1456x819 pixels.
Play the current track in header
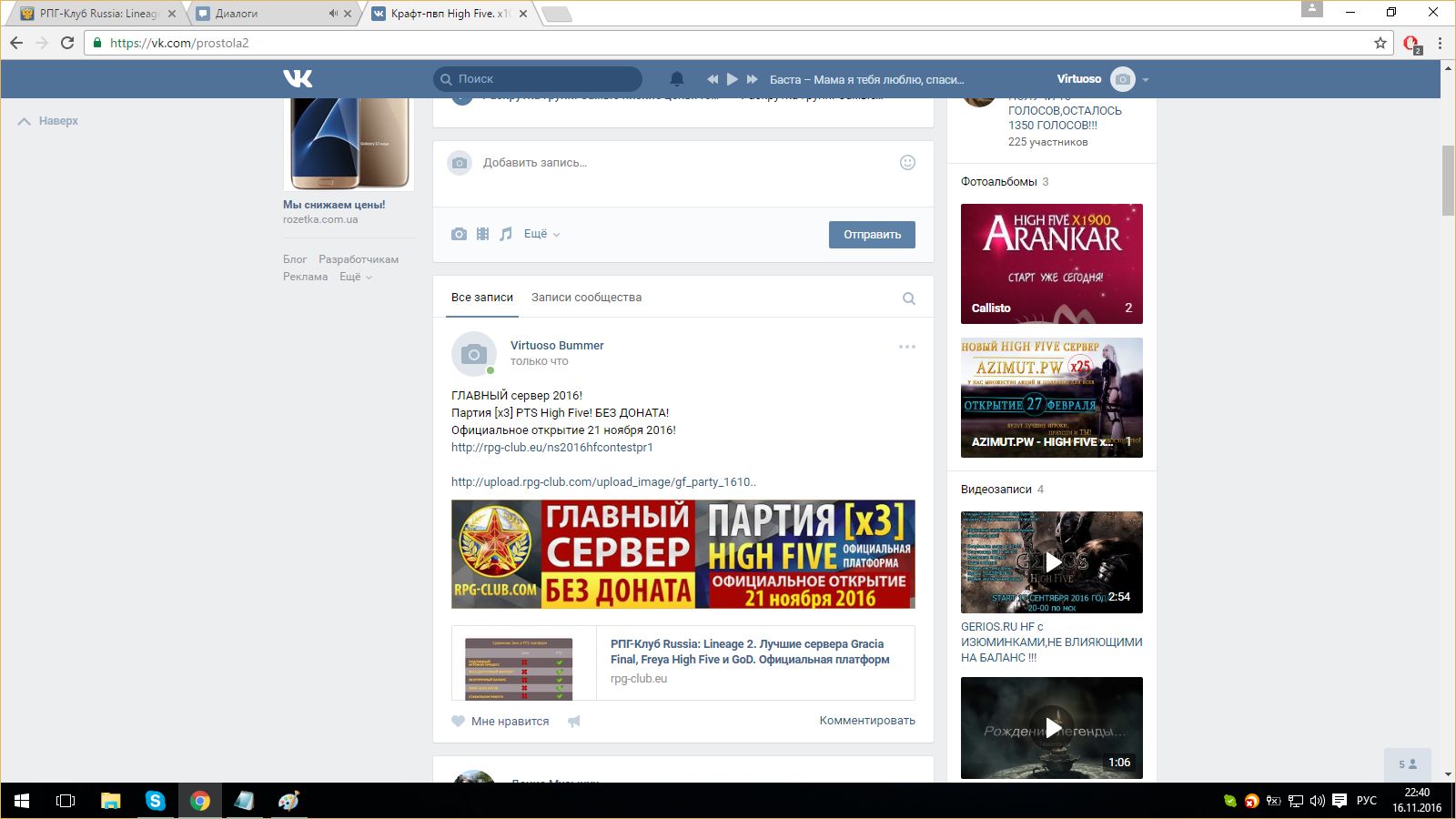click(733, 79)
